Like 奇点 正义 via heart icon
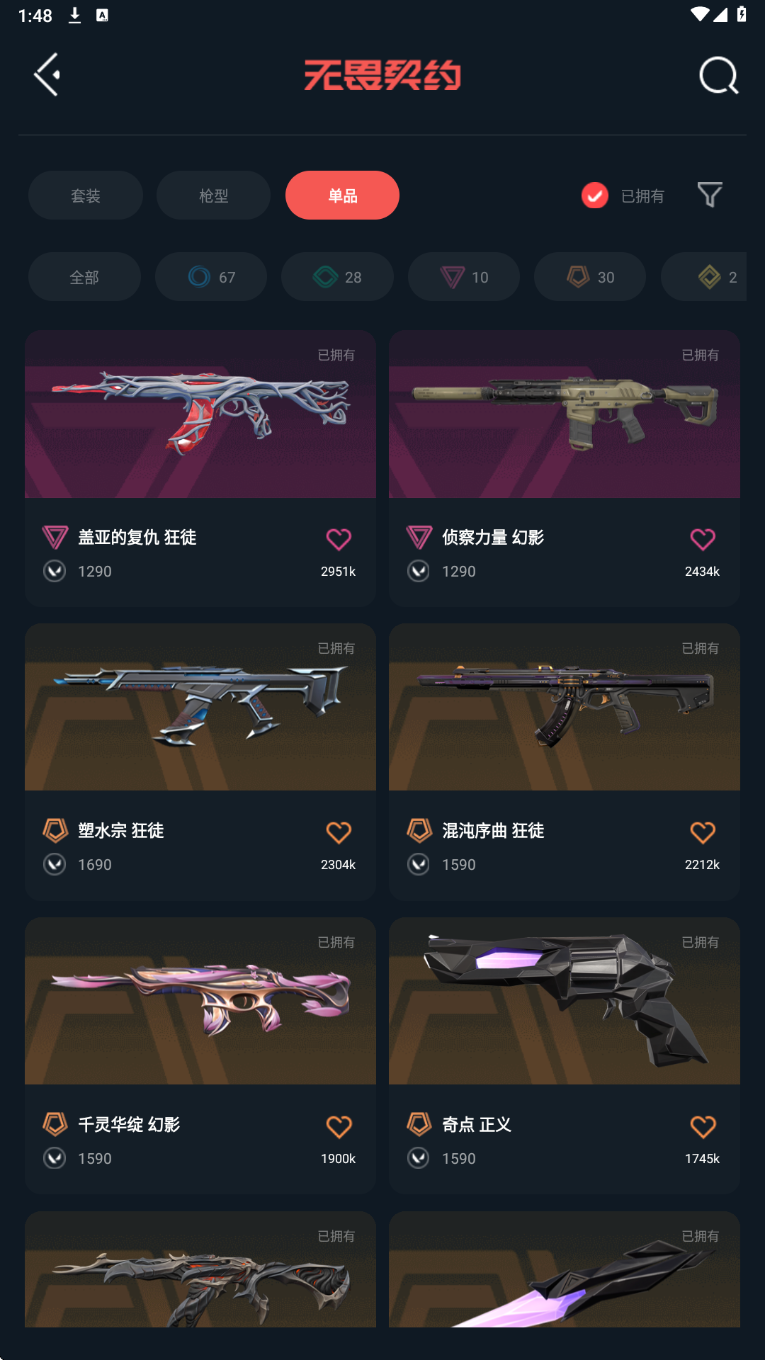The image size is (765, 1360). click(703, 1126)
